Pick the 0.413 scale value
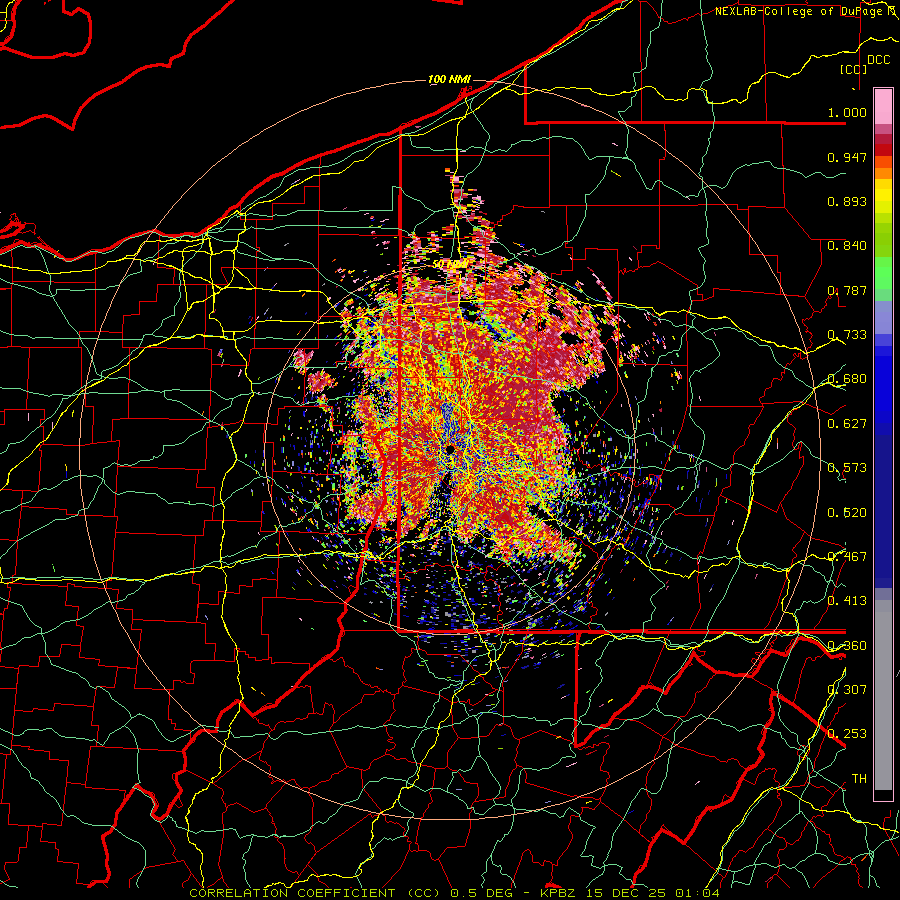 [847, 601]
